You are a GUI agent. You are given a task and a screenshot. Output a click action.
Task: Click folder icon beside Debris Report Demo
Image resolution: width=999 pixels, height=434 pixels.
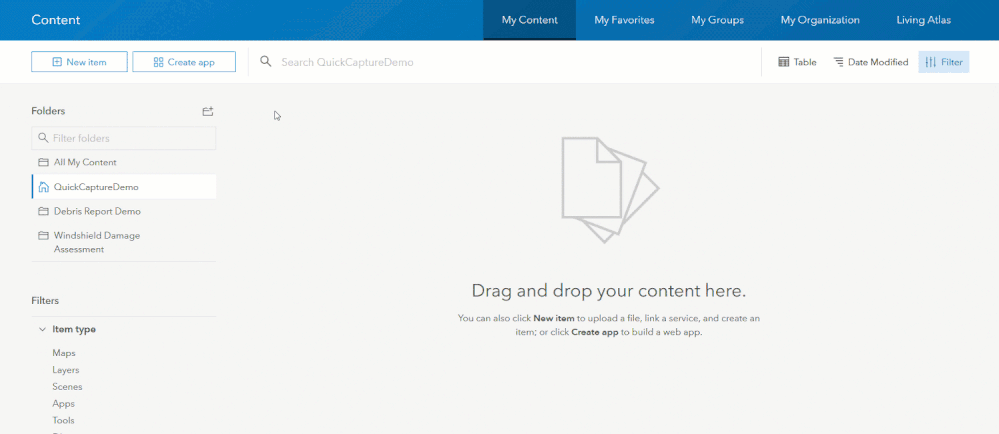click(43, 211)
